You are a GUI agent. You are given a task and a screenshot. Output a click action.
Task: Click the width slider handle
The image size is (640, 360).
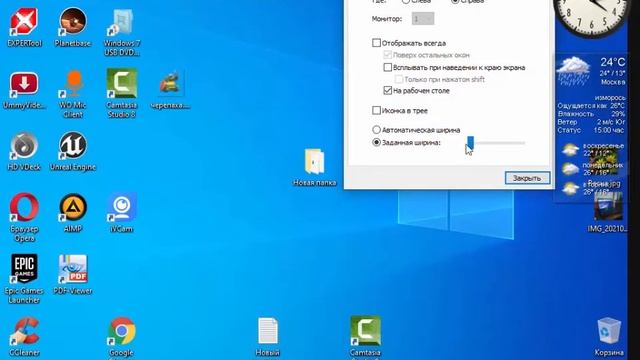pyautogui.click(x=470, y=142)
